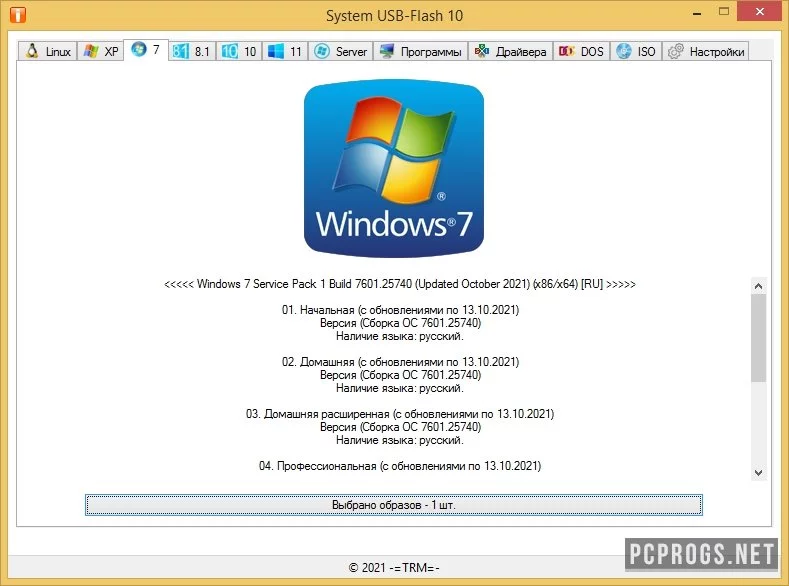Click the Выбрано образов - 1 шт. button
Screen dimensions: 789x586
tap(393, 505)
